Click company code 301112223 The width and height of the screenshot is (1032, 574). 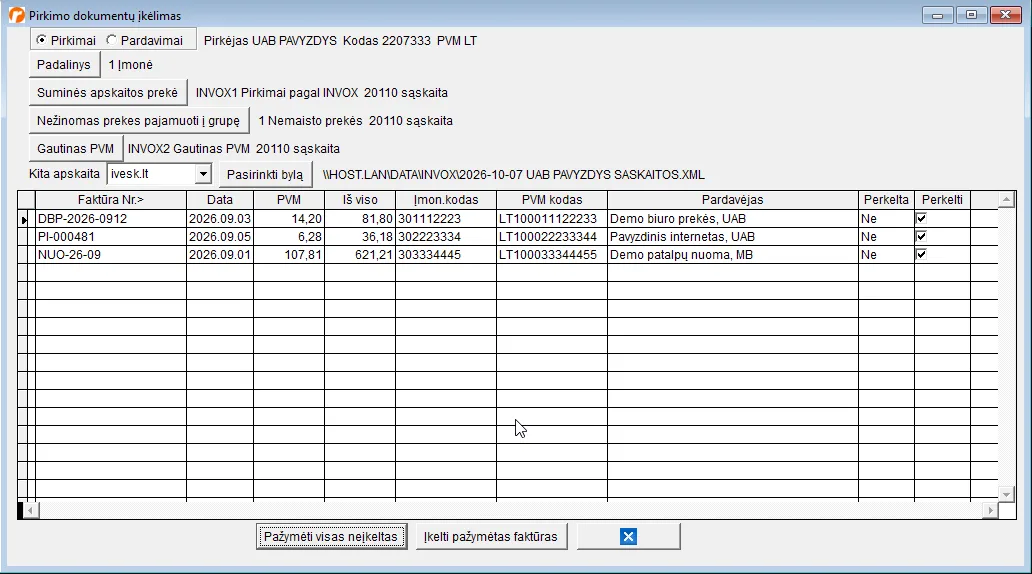point(446,219)
